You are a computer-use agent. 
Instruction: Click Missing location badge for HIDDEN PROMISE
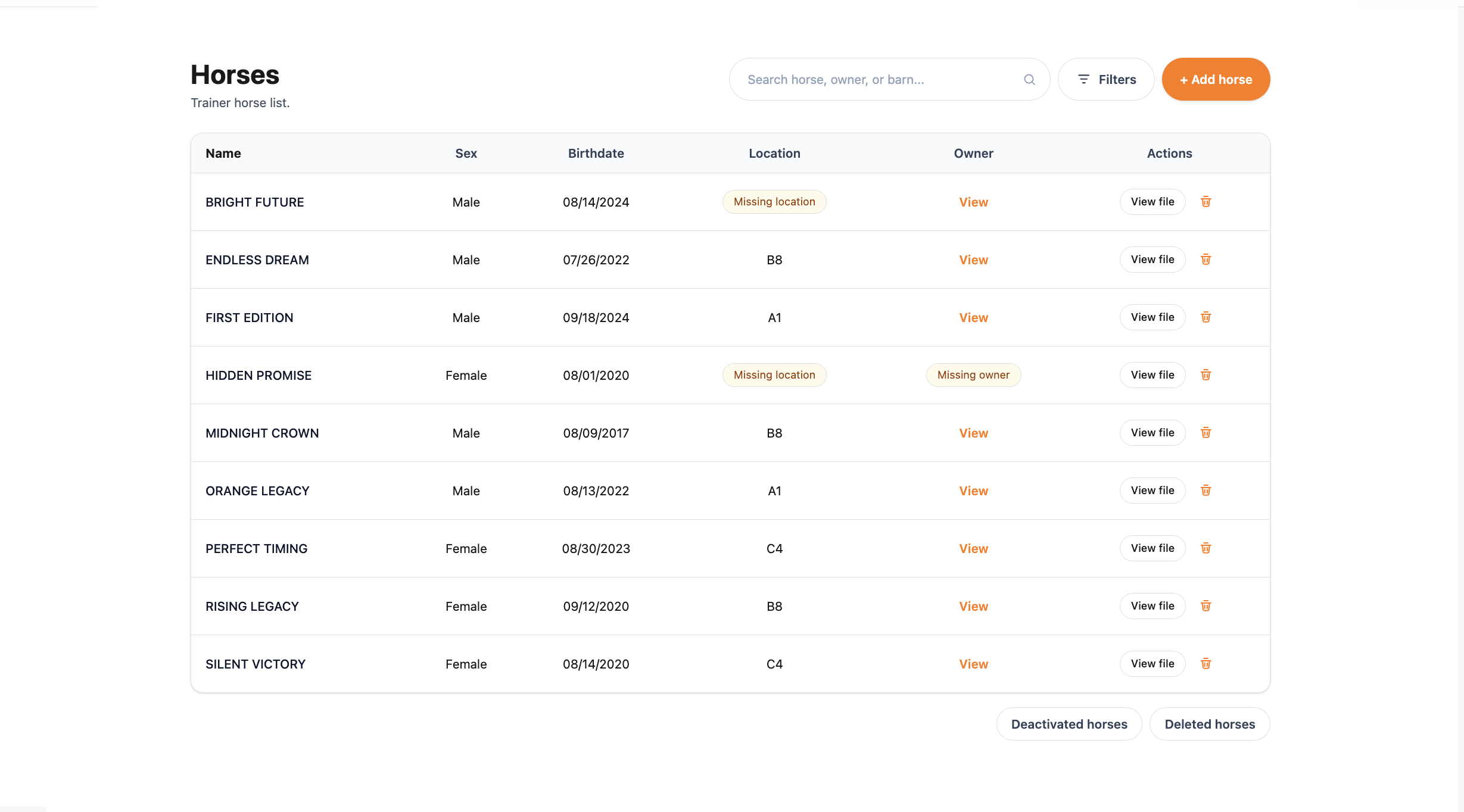[x=774, y=375]
